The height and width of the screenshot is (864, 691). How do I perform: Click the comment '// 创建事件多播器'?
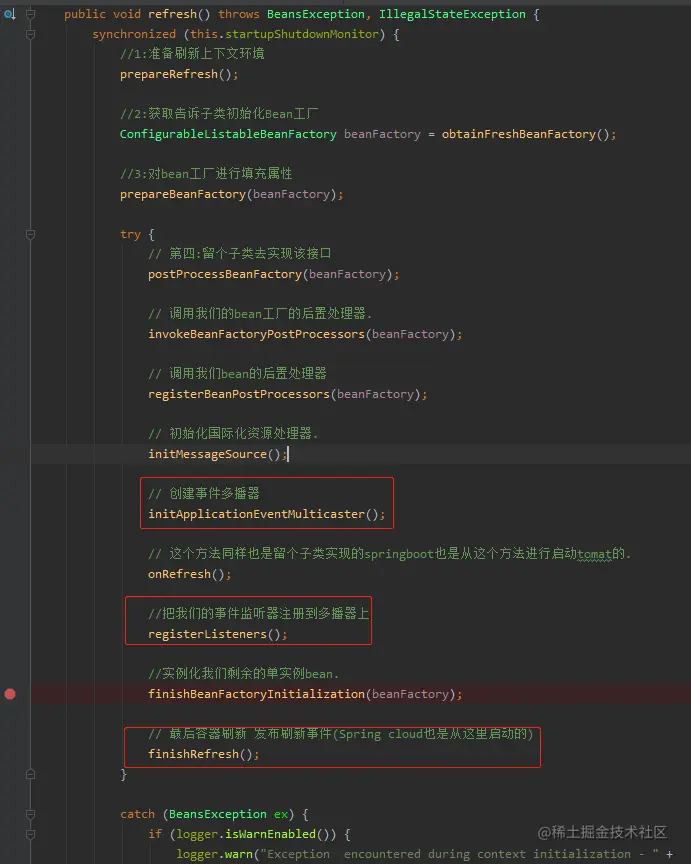point(203,493)
